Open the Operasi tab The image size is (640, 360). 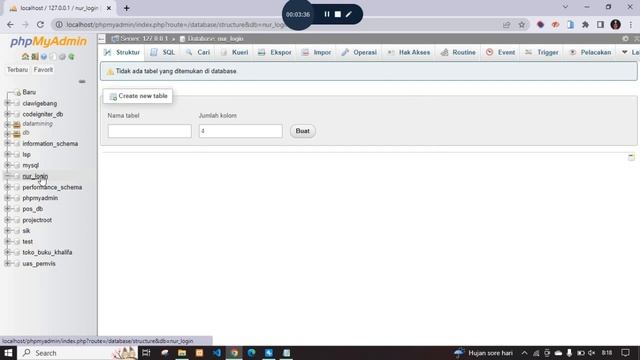pyautogui.click(x=359, y=52)
